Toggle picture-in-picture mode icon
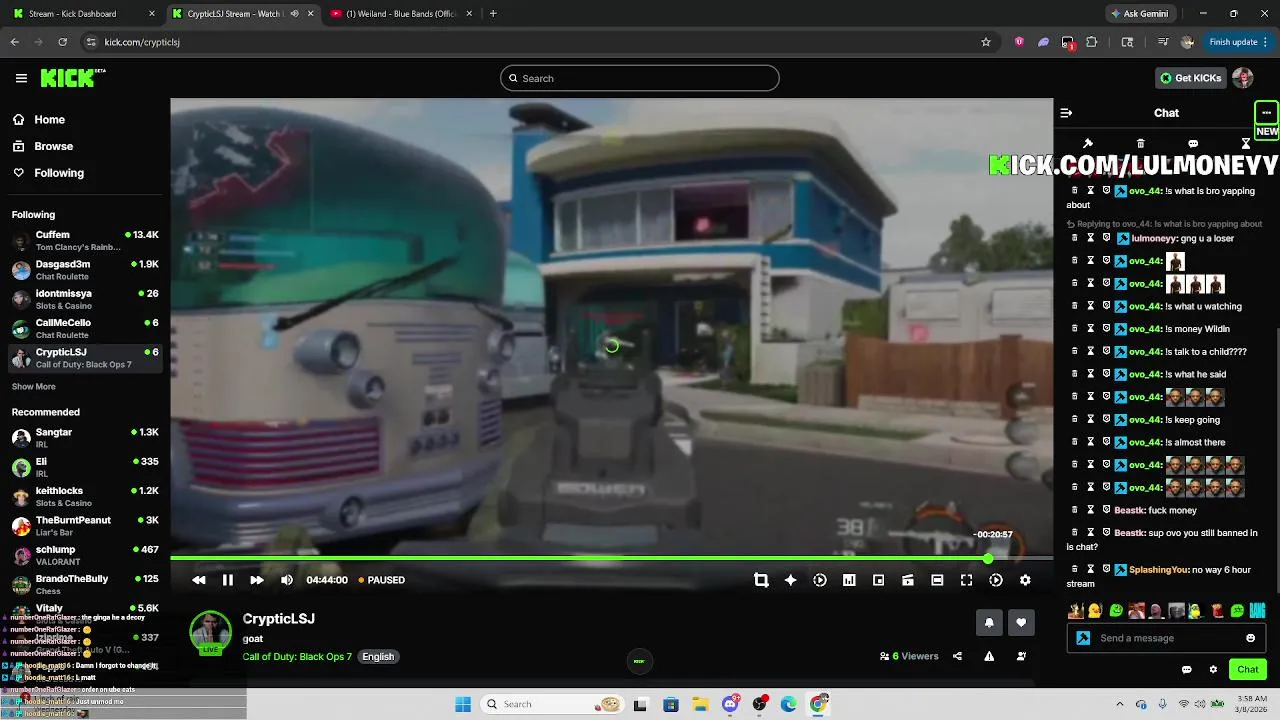Screen dimensions: 1280x720 click(879, 580)
